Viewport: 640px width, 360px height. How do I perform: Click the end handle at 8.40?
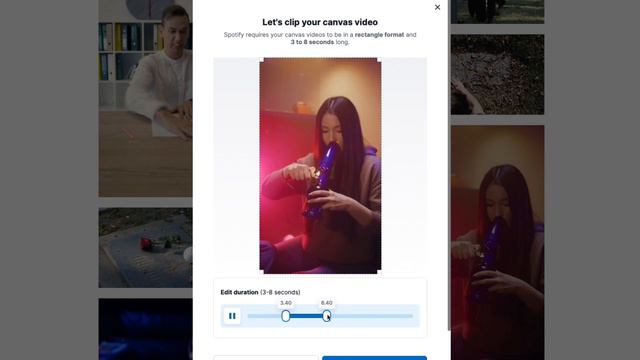click(x=327, y=316)
